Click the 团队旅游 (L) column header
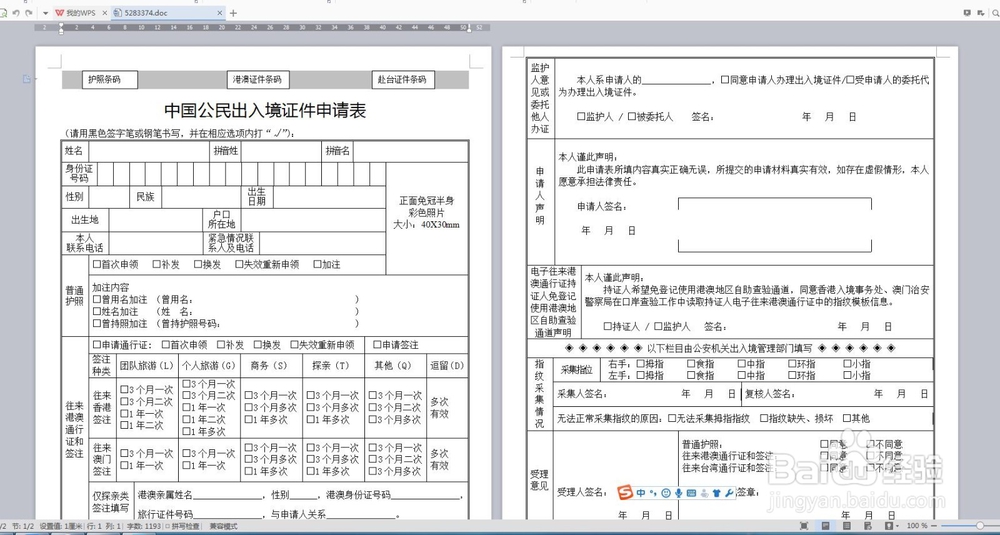This screenshot has width=1000, height=535. coord(147,366)
